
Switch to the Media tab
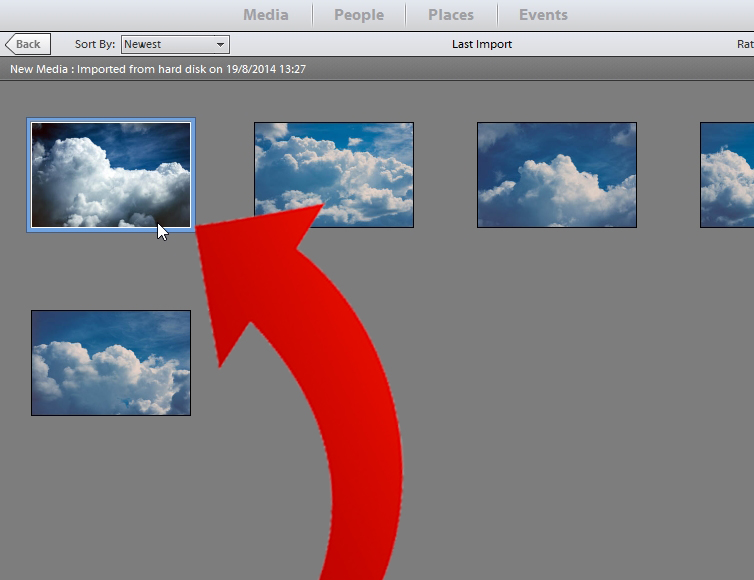pyautogui.click(x=265, y=15)
